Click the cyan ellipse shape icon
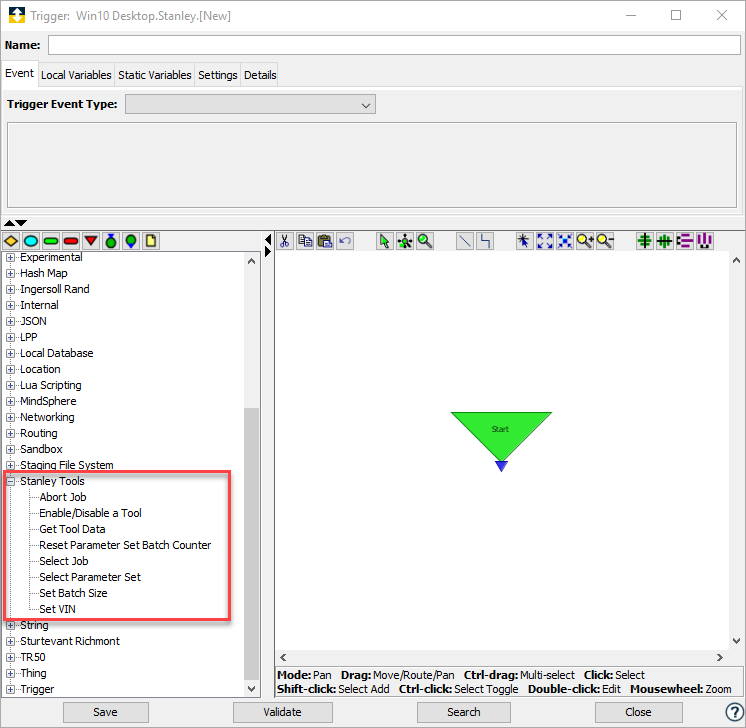Viewport: 746px width, 728px height. [31, 241]
